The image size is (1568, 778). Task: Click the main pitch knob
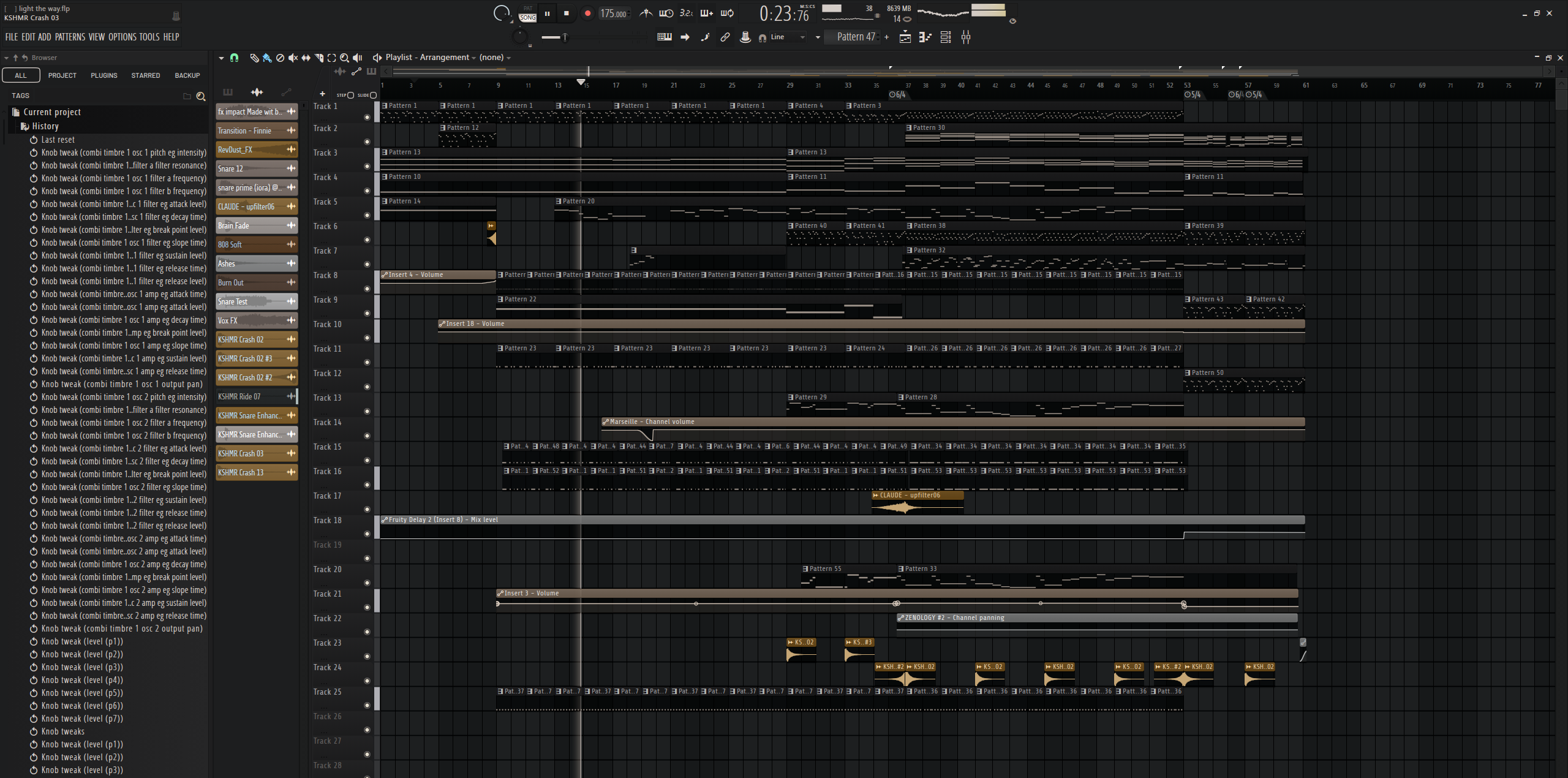(x=520, y=37)
